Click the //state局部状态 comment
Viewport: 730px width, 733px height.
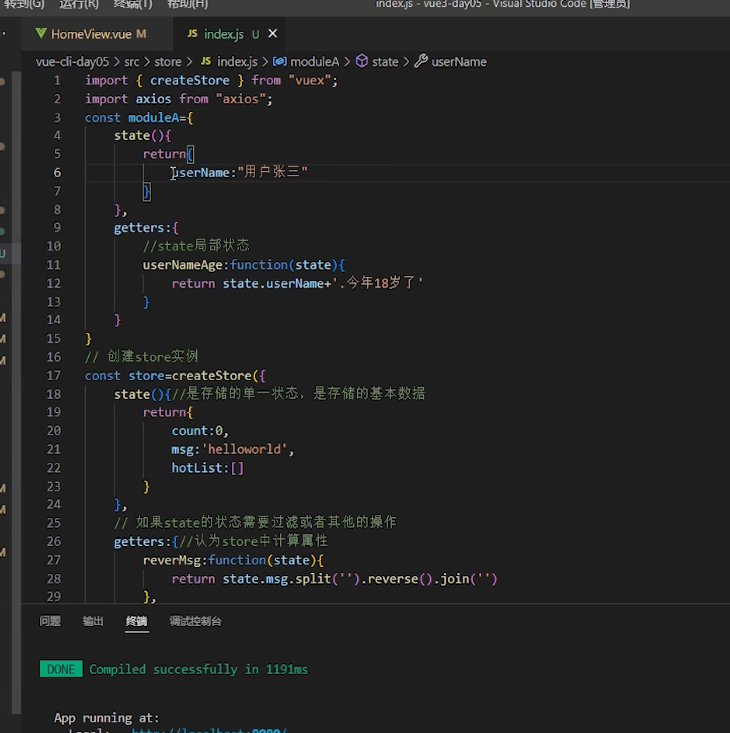coord(196,246)
